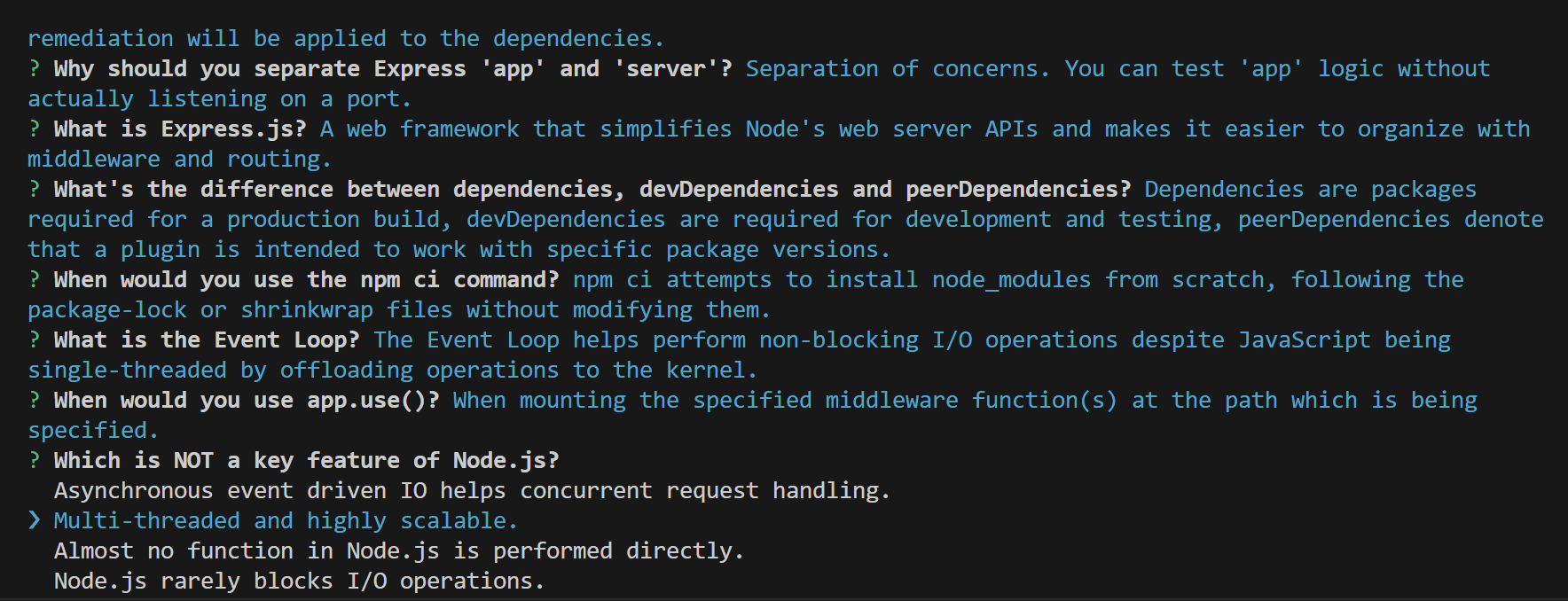Click the question 'When would you use the npm ci command?'
Viewport: 1568px width, 601px height.
point(306,280)
